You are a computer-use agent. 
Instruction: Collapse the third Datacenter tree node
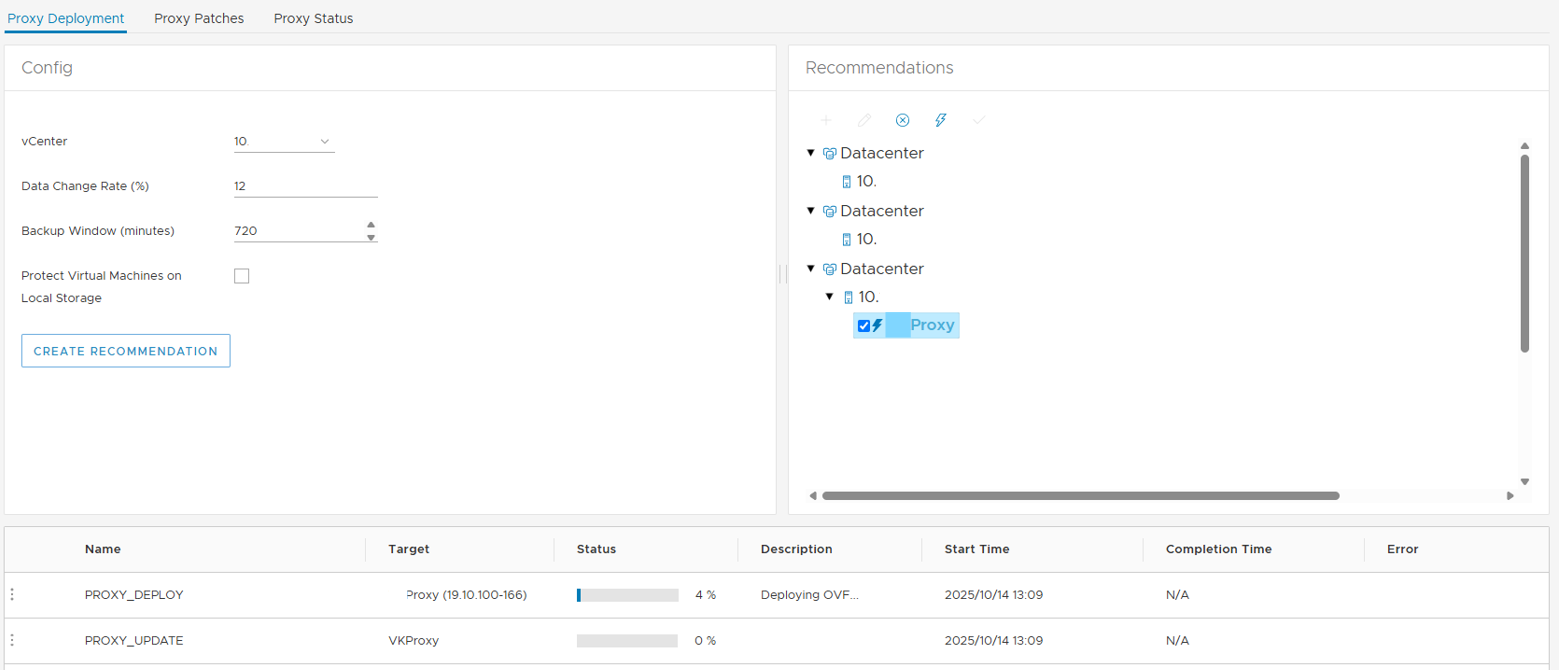[x=810, y=269]
